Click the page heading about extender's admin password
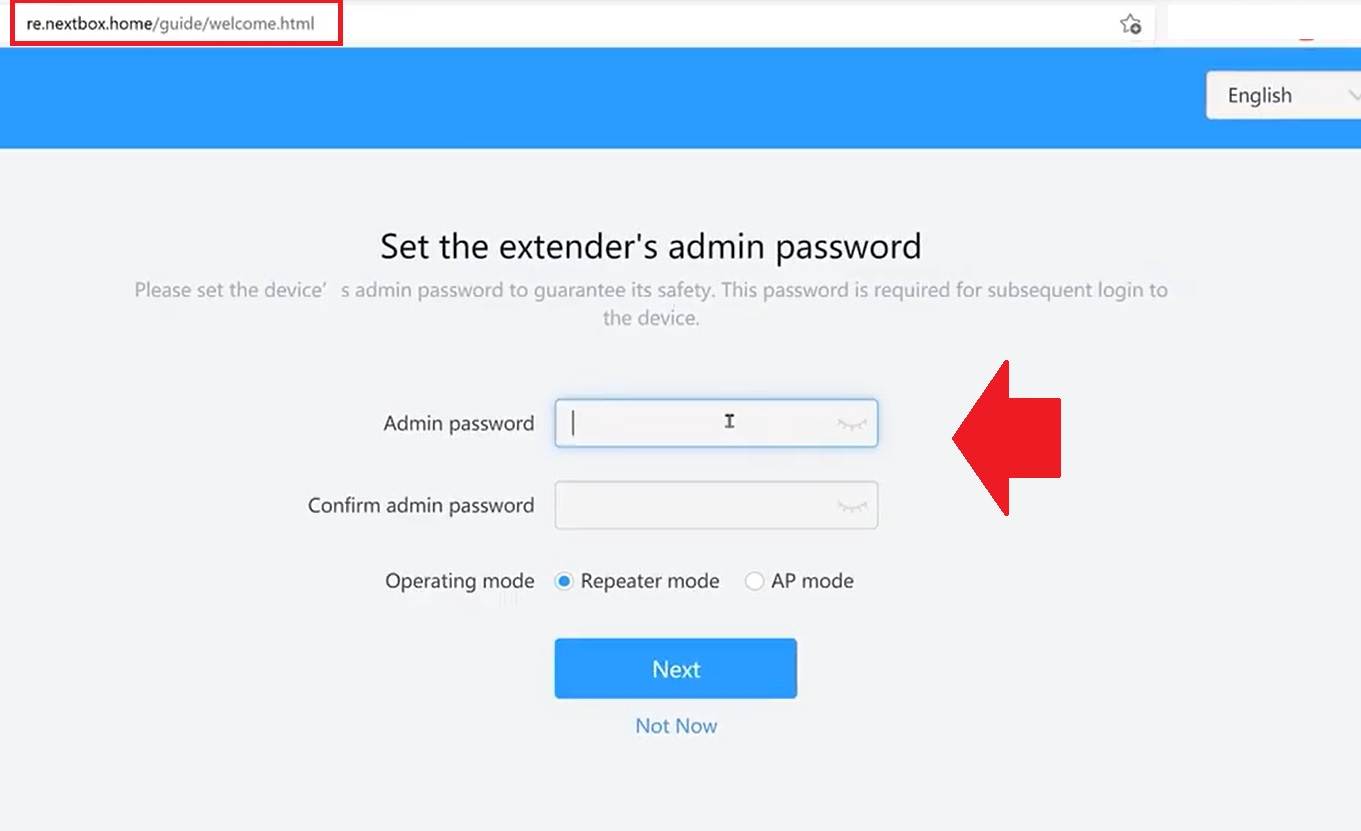The image size is (1361, 831). pos(651,246)
